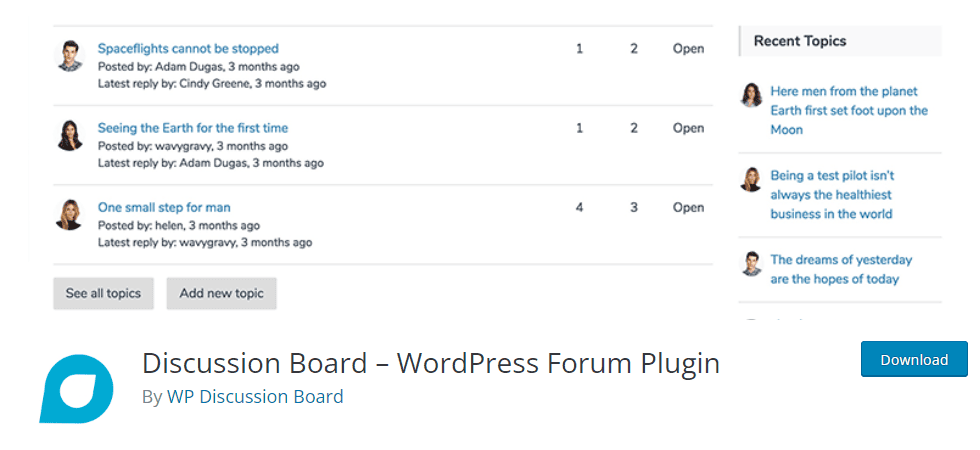This screenshot has width=980, height=450.
Task: Click avatar next to Being a test pilot
Action: pyautogui.click(x=751, y=179)
